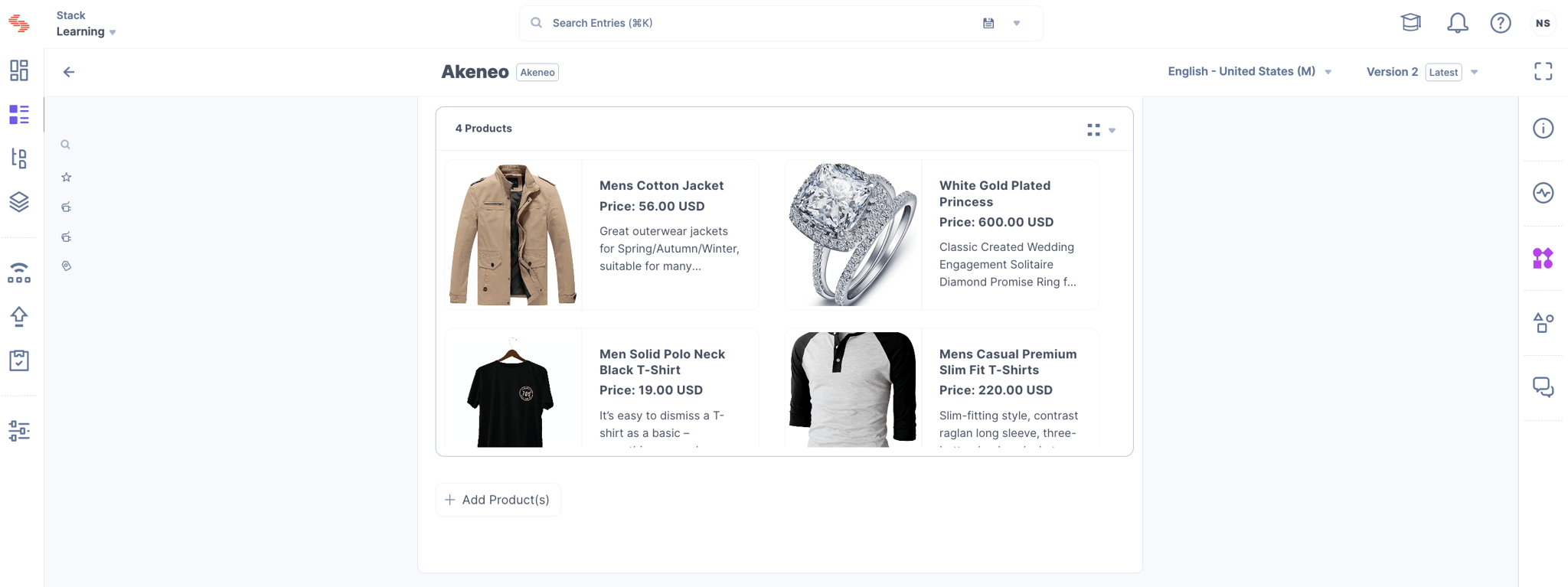This screenshot has width=1568, height=587.
Task: Click the White Gold Plated Princess ring image
Action: 853,235
